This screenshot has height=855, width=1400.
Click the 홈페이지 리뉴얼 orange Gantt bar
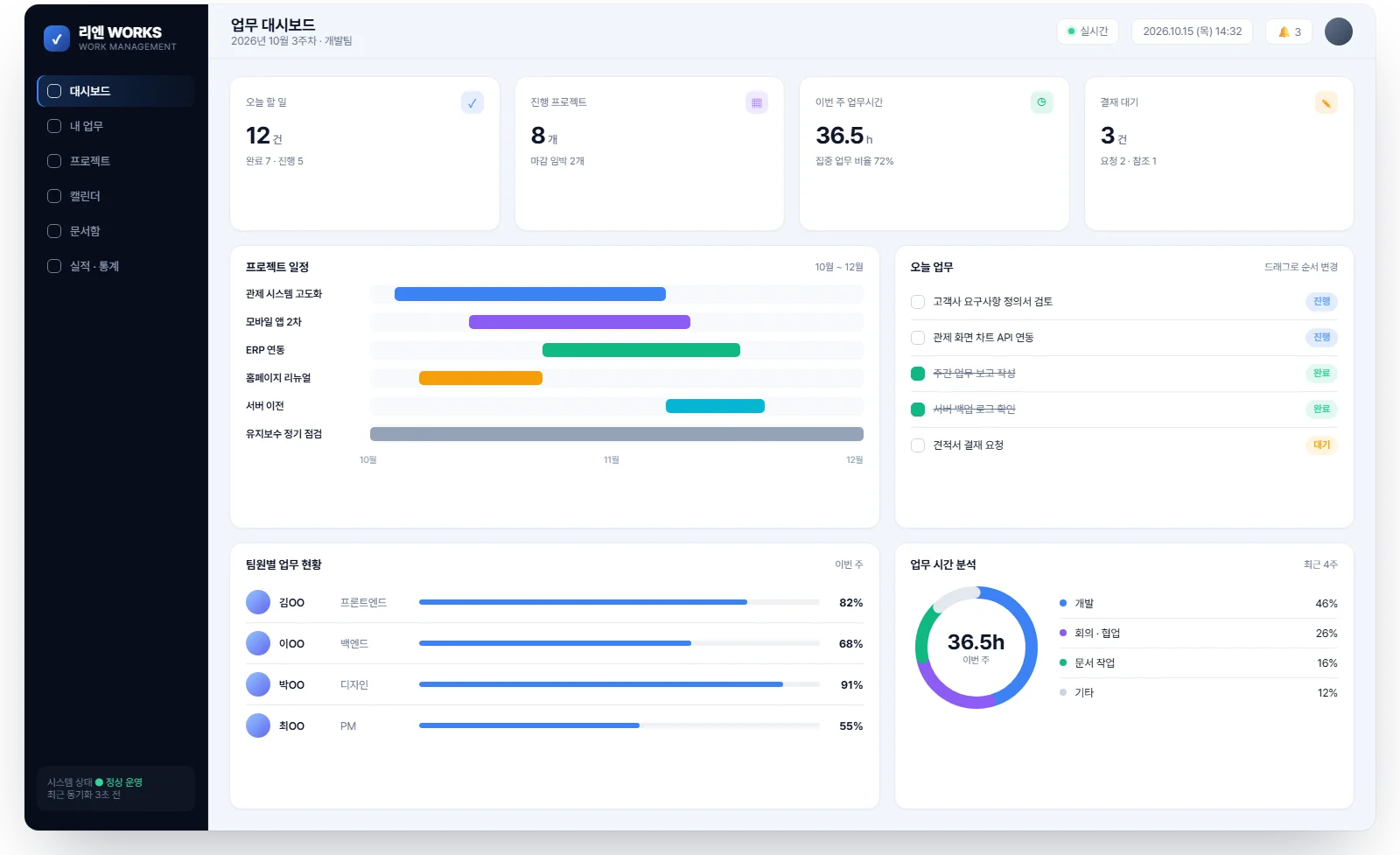[480, 378]
